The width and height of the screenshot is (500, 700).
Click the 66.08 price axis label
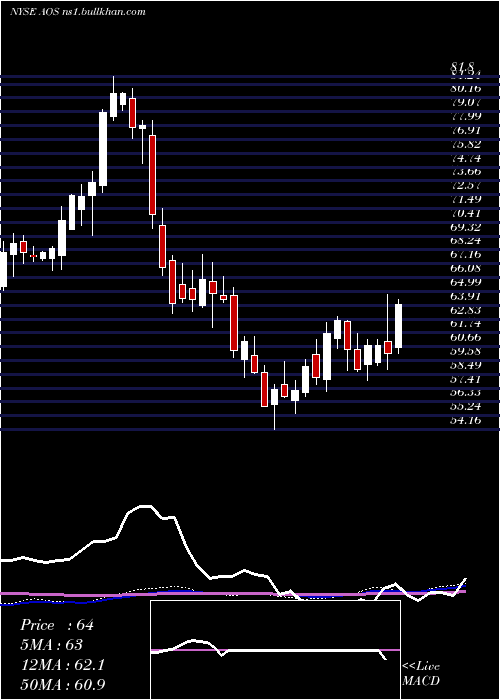tap(466, 268)
